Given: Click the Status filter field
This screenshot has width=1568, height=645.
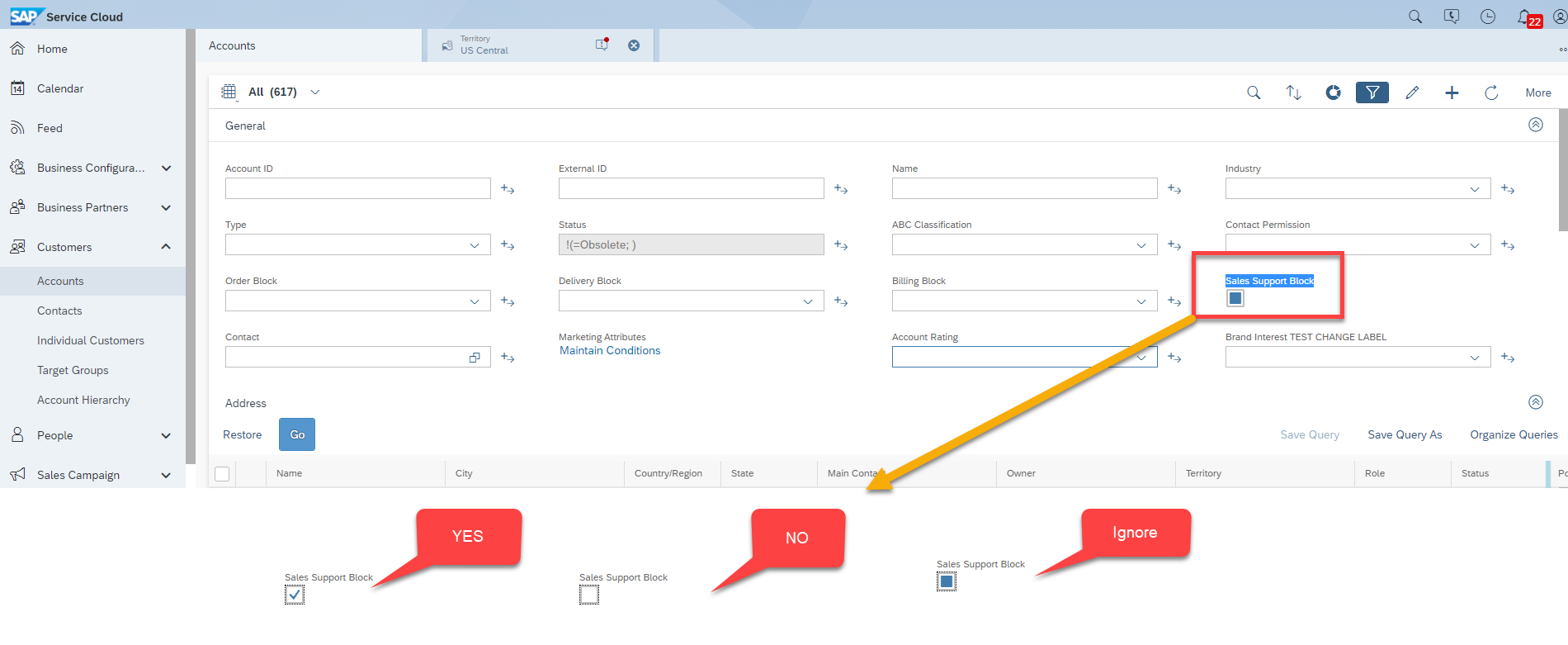Looking at the screenshot, I should tap(692, 244).
